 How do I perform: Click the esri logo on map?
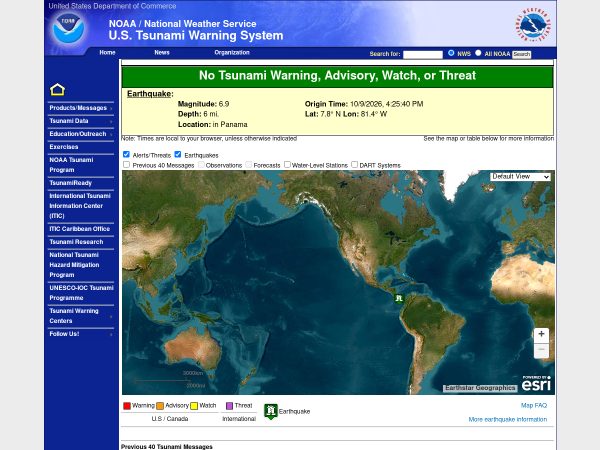[x=536, y=384]
